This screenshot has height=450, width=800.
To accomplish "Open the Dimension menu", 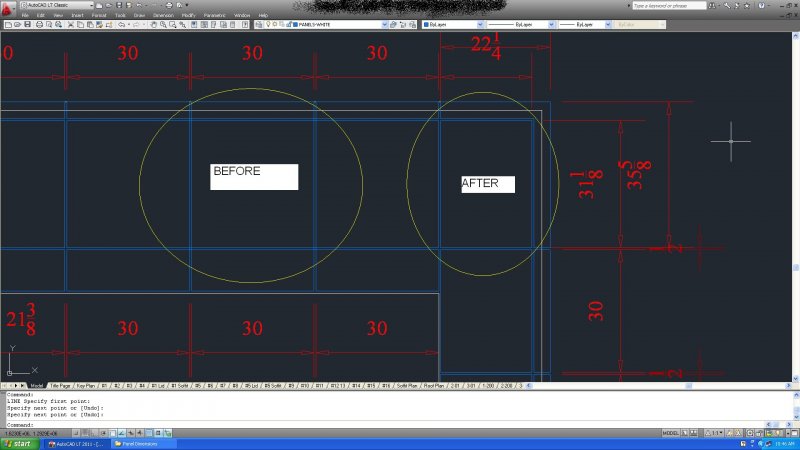I will pyautogui.click(x=163, y=15).
